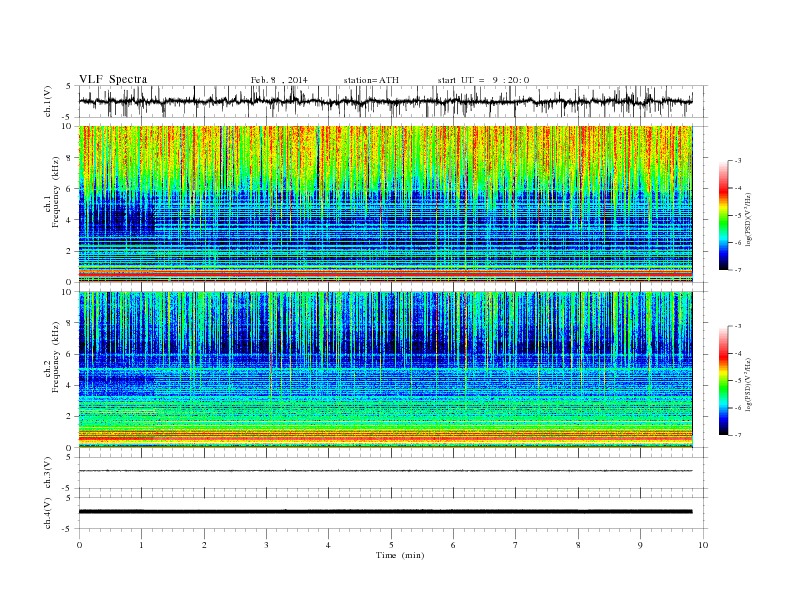The image size is (792, 612).
Task: Click the "station=ATH" label
Action: (x=371, y=80)
